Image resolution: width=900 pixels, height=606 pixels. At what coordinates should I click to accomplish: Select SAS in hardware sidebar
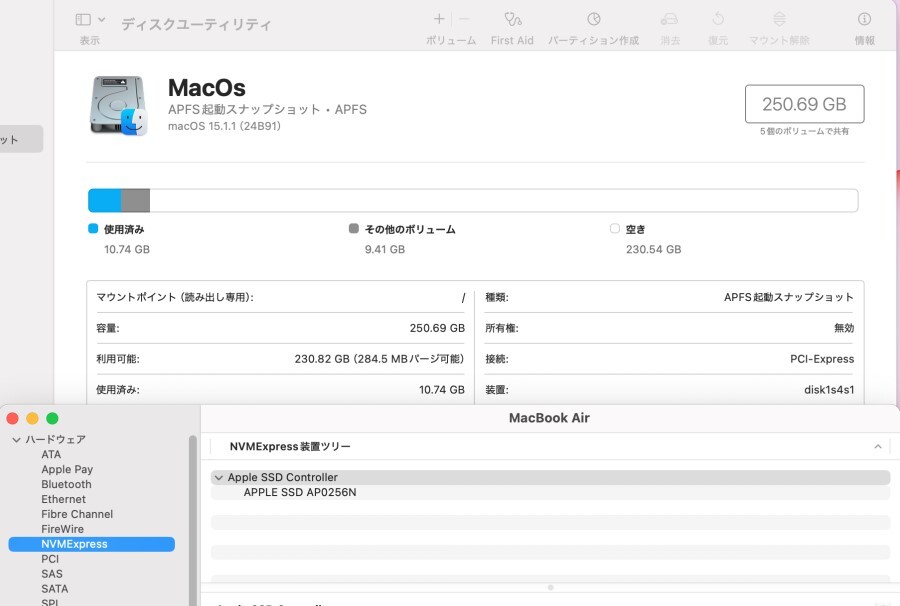coord(52,573)
